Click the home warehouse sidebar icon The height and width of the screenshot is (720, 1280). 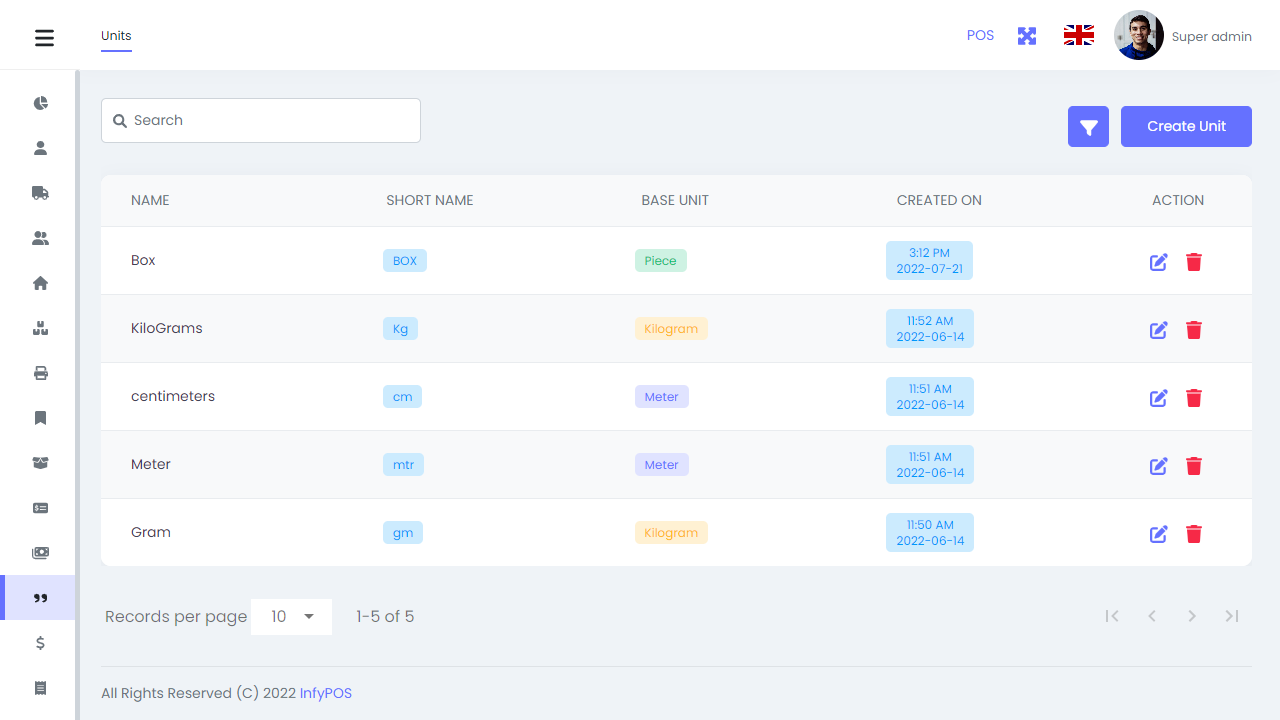pos(41,283)
